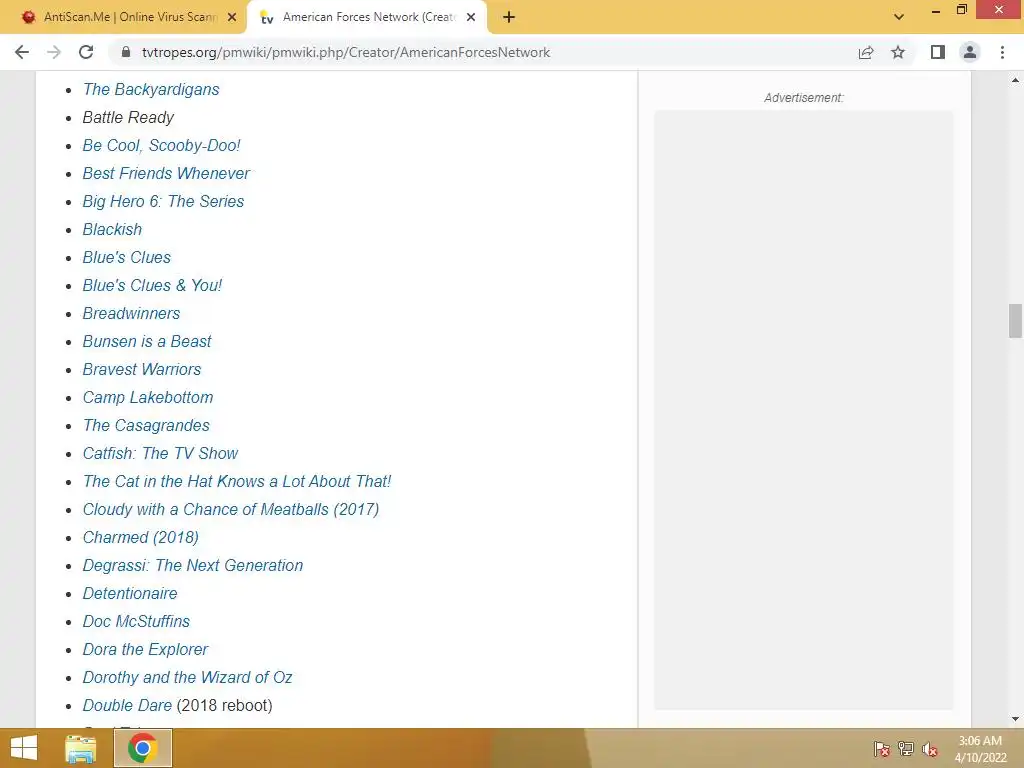Open the browser side panel
Viewport: 1024px width, 768px height.
[x=938, y=52]
